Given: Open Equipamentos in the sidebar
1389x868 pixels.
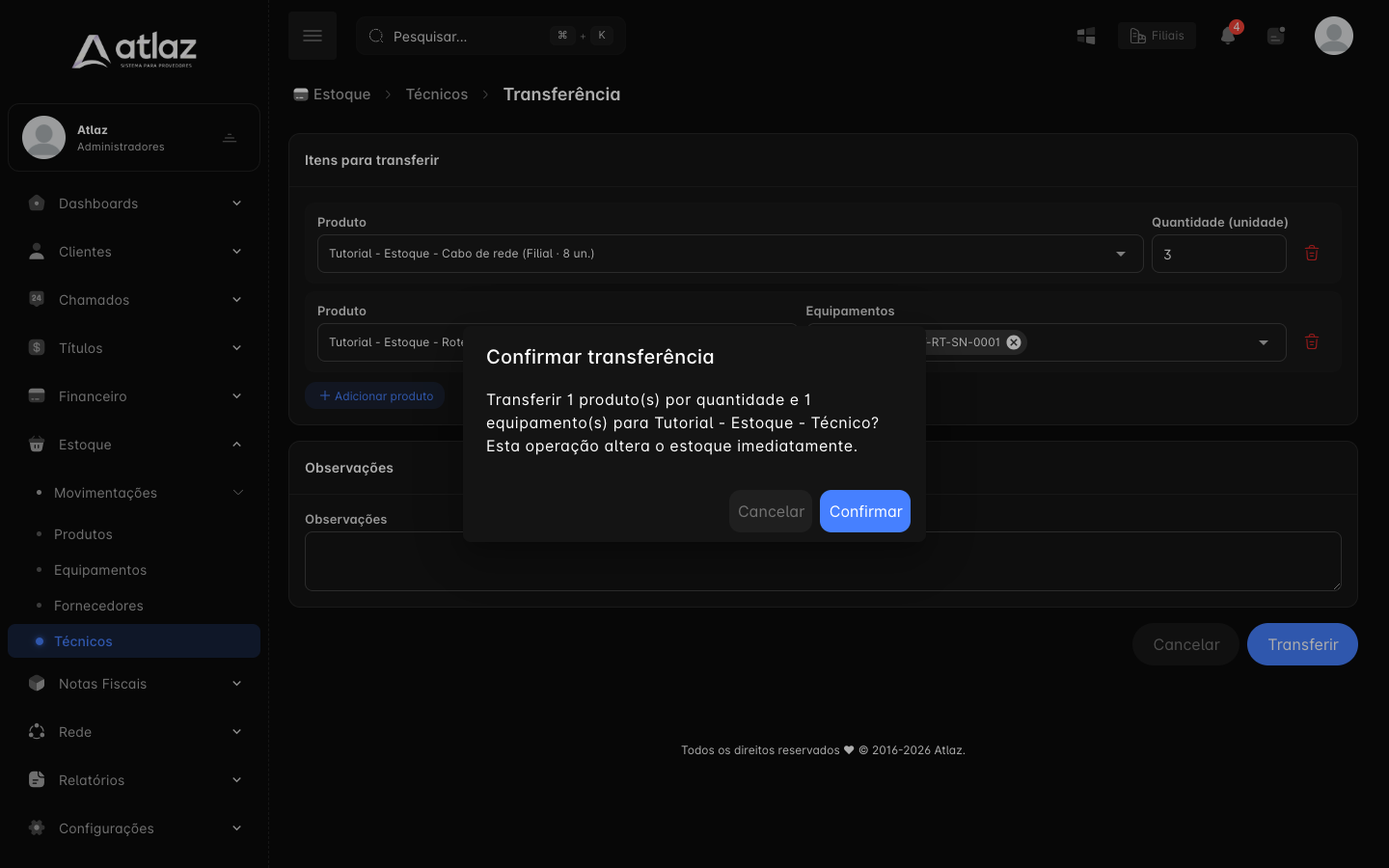Looking at the screenshot, I should 100,570.
